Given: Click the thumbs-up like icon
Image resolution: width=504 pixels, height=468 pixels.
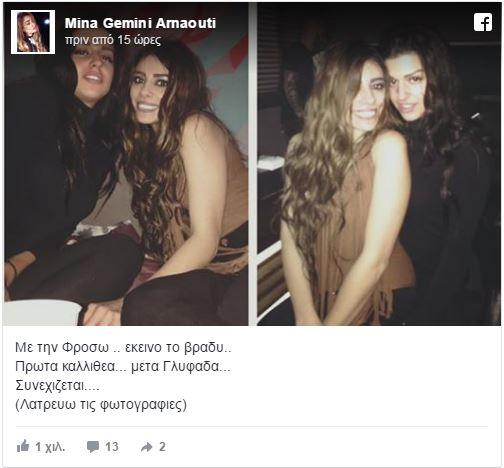Looking at the screenshot, I should click(23, 446).
